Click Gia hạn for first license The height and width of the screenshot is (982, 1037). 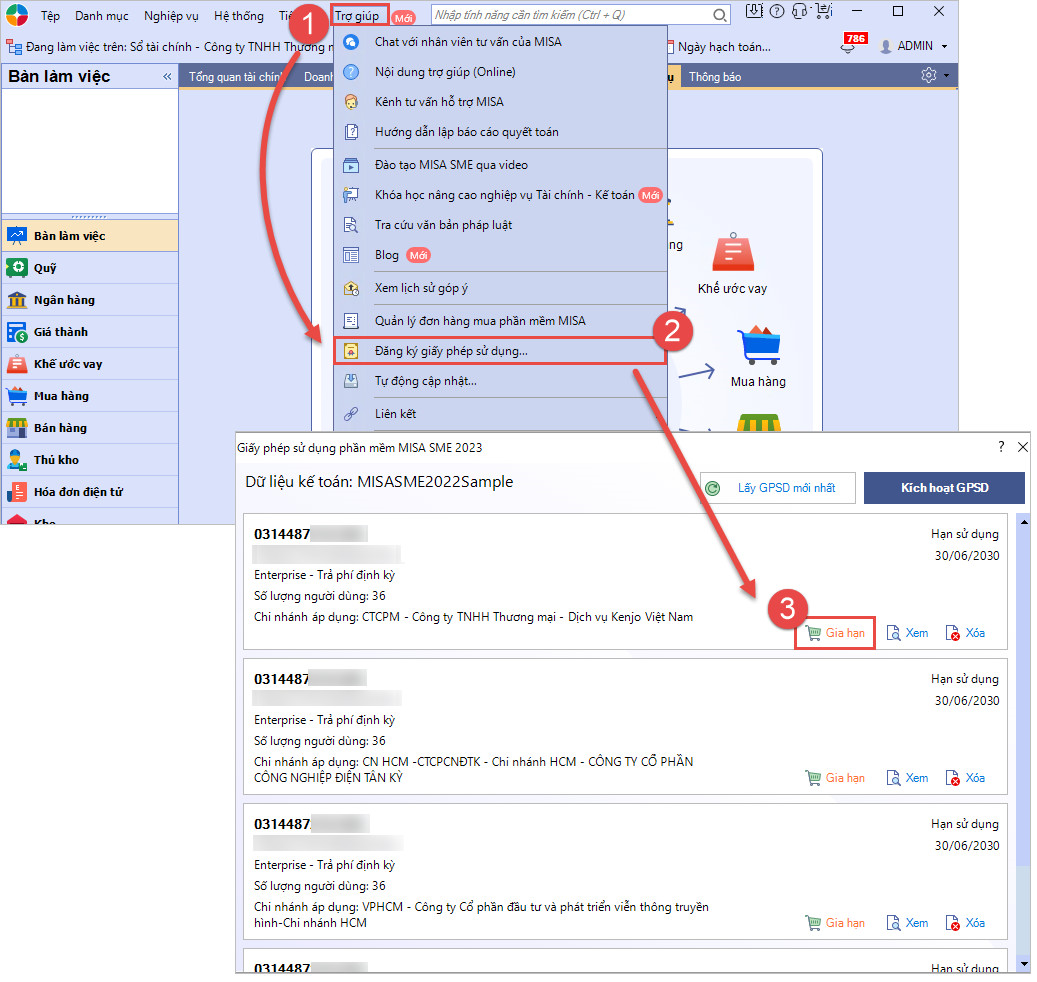coord(835,633)
